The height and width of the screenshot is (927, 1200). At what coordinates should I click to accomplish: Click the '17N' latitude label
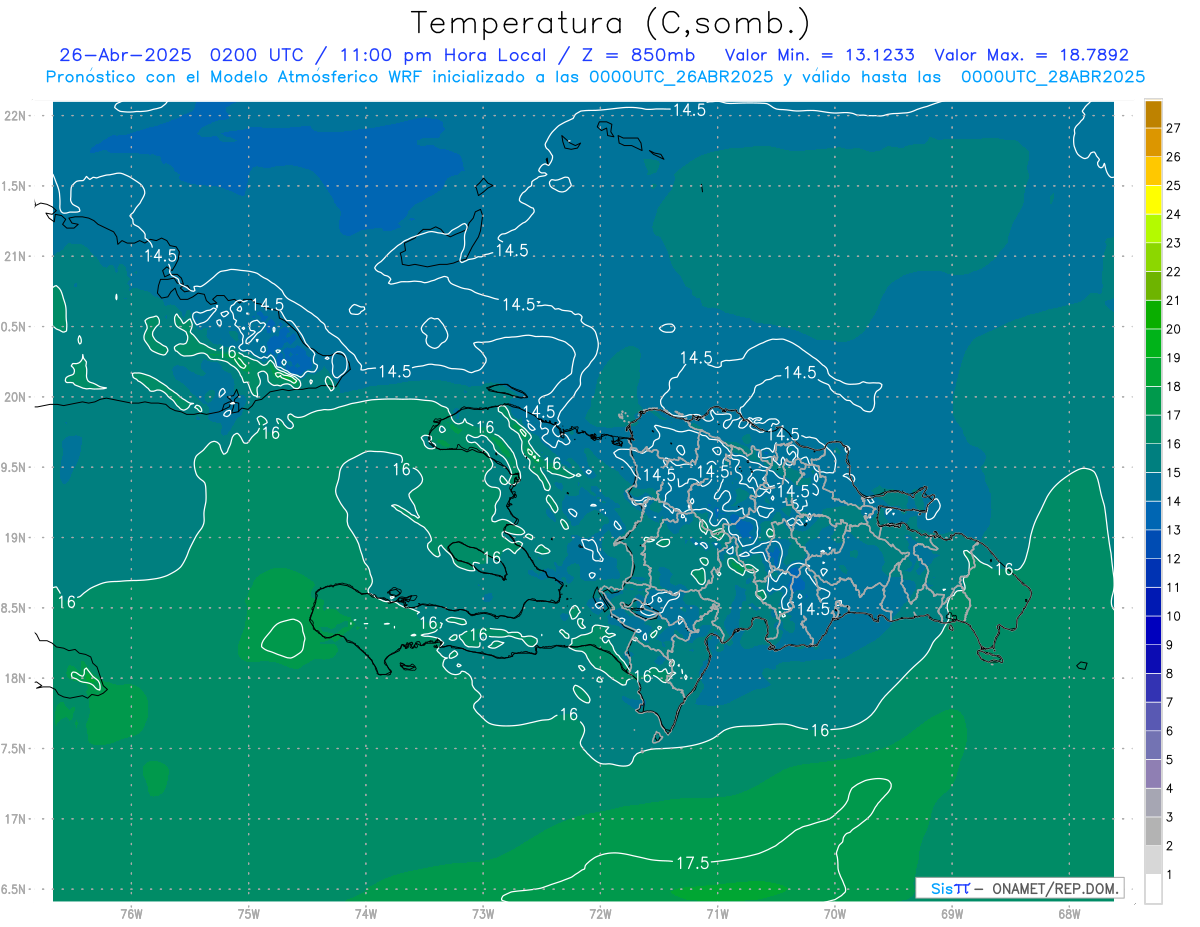tap(17, 819)
